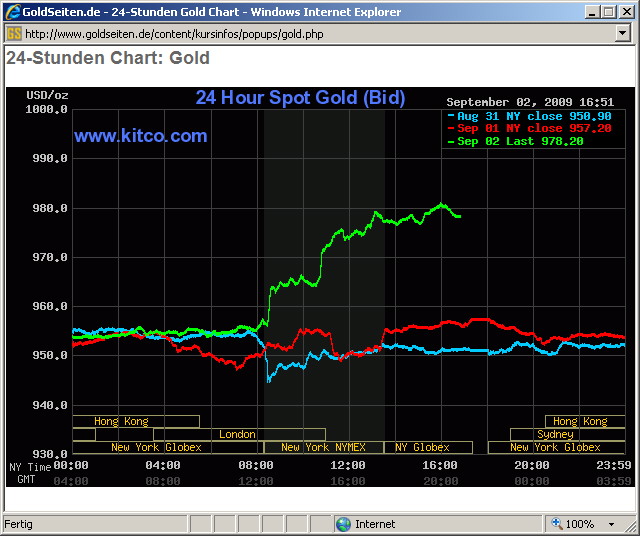The height and width of the screenshot is (536, 640).
Task: Click the 1000.0 price axis label
Action: [x=47, y=109]
